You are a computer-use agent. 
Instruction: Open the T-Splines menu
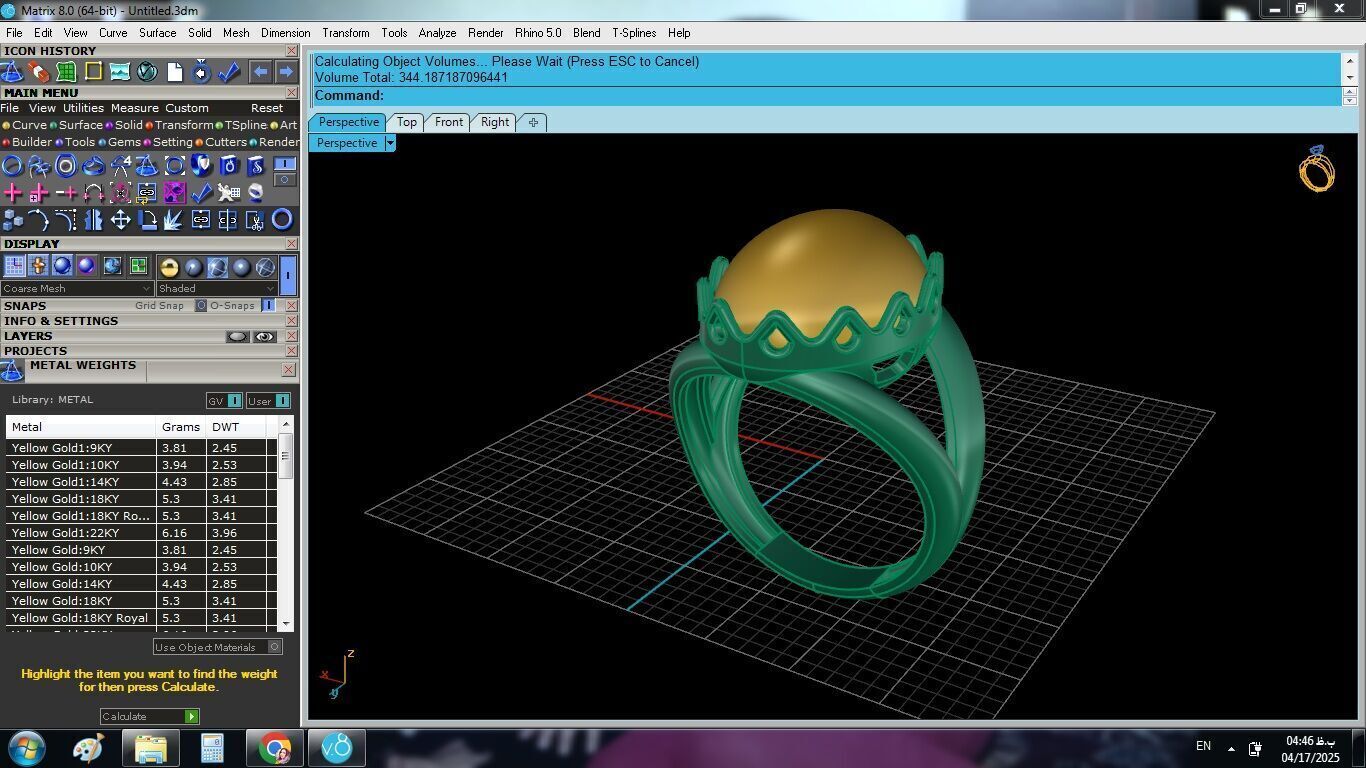634,33
